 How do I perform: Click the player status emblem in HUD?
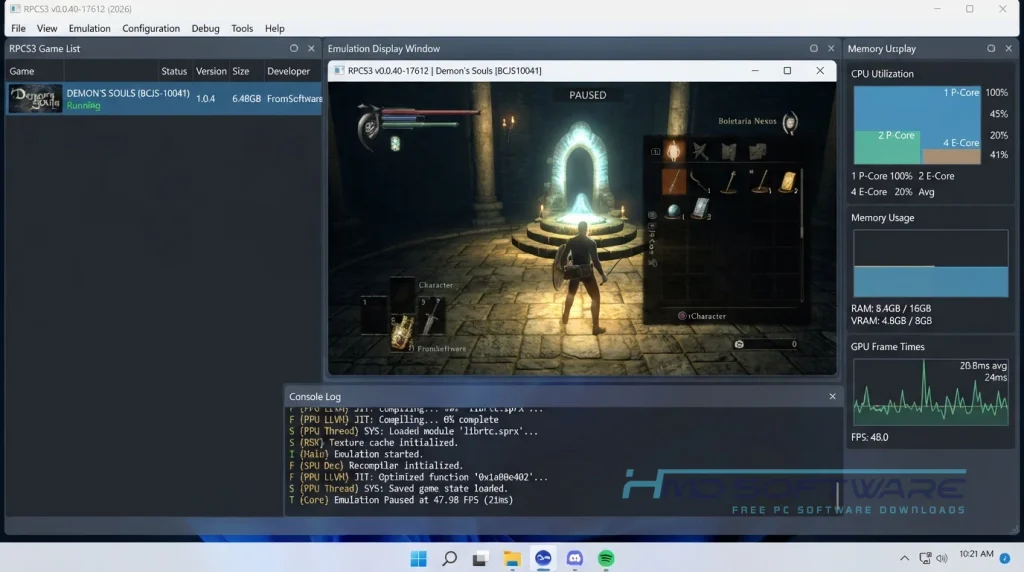click(x=368, y=127)
